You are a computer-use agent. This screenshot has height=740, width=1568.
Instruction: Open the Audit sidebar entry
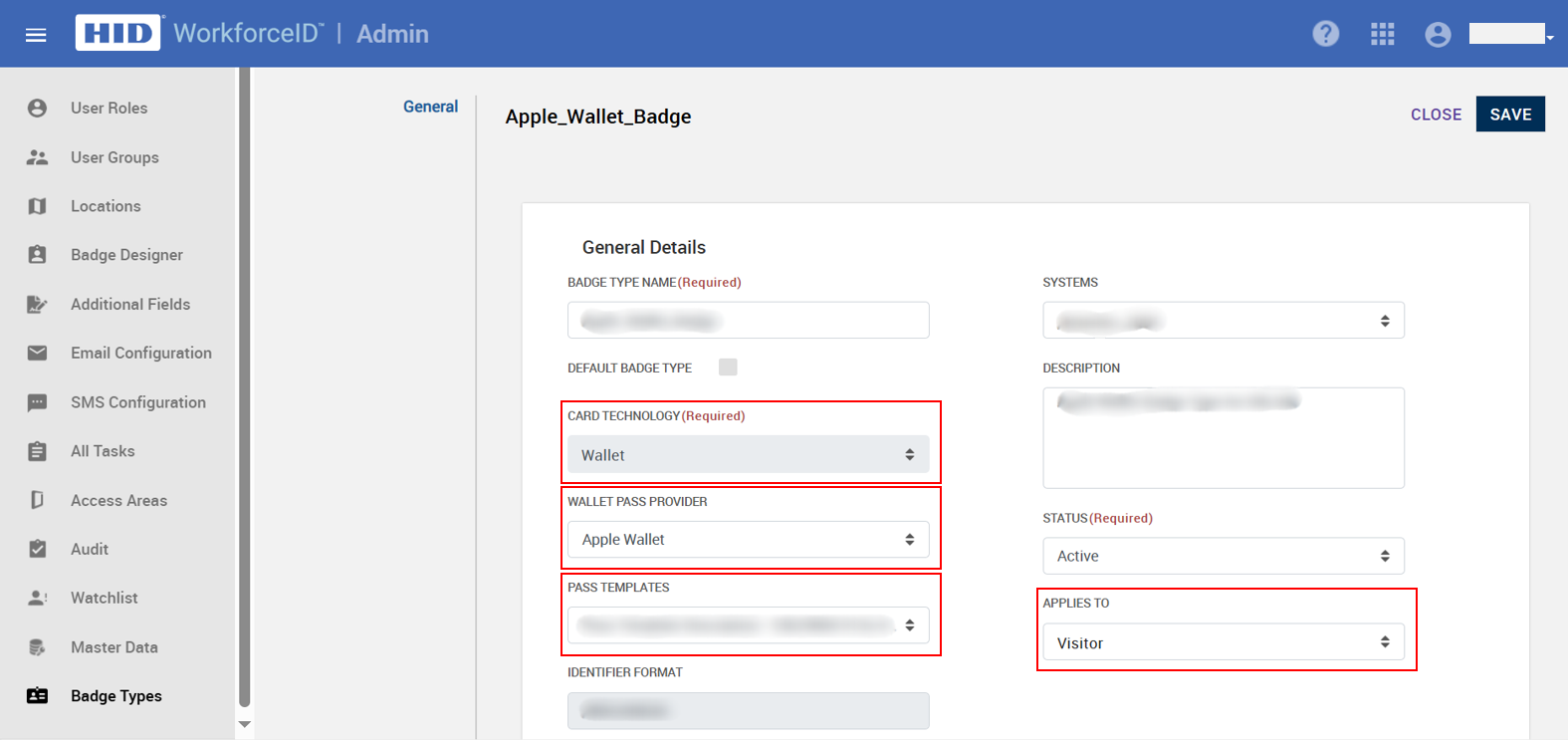[90, 549]
